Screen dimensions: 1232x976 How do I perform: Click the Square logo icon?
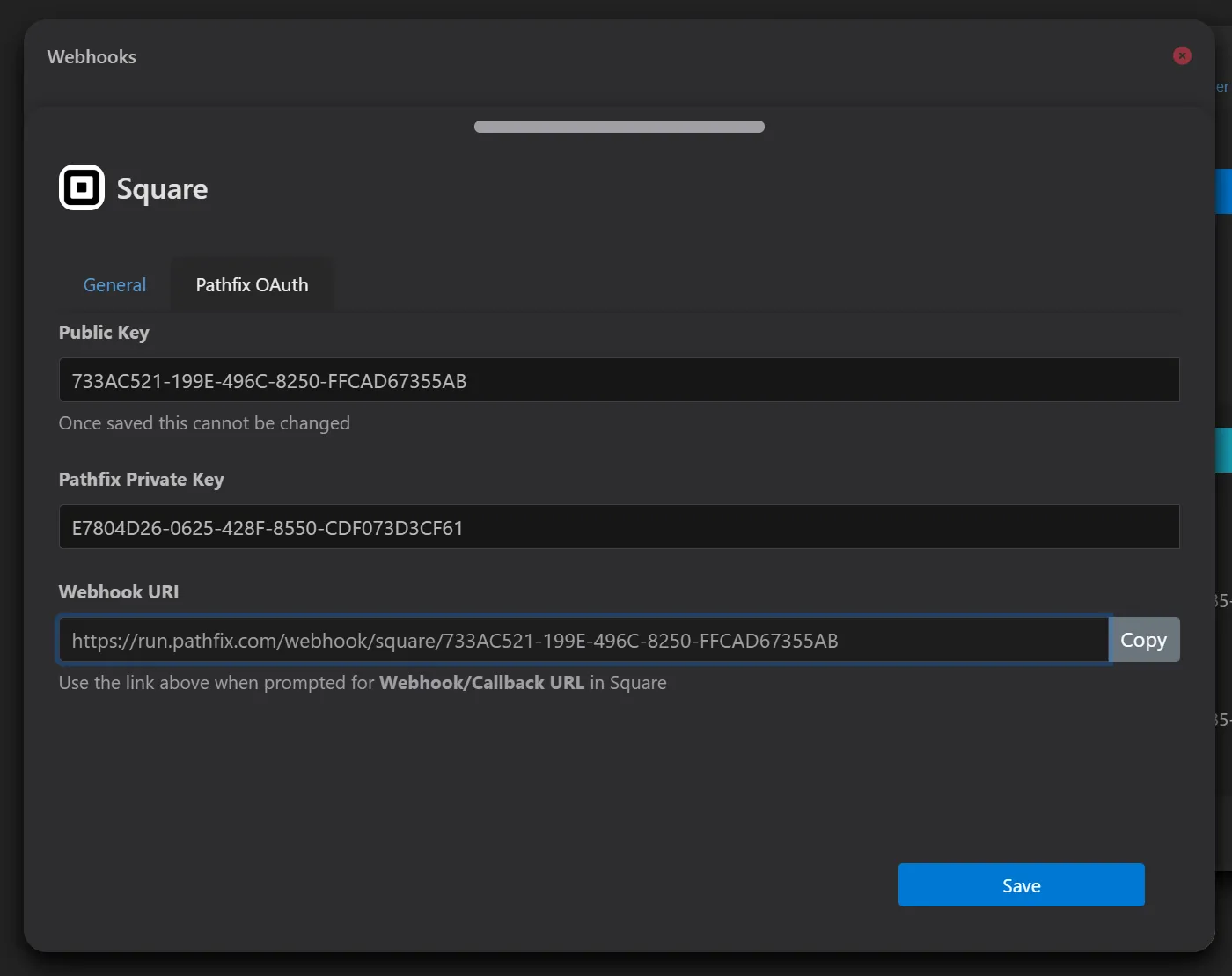(81, 187)
